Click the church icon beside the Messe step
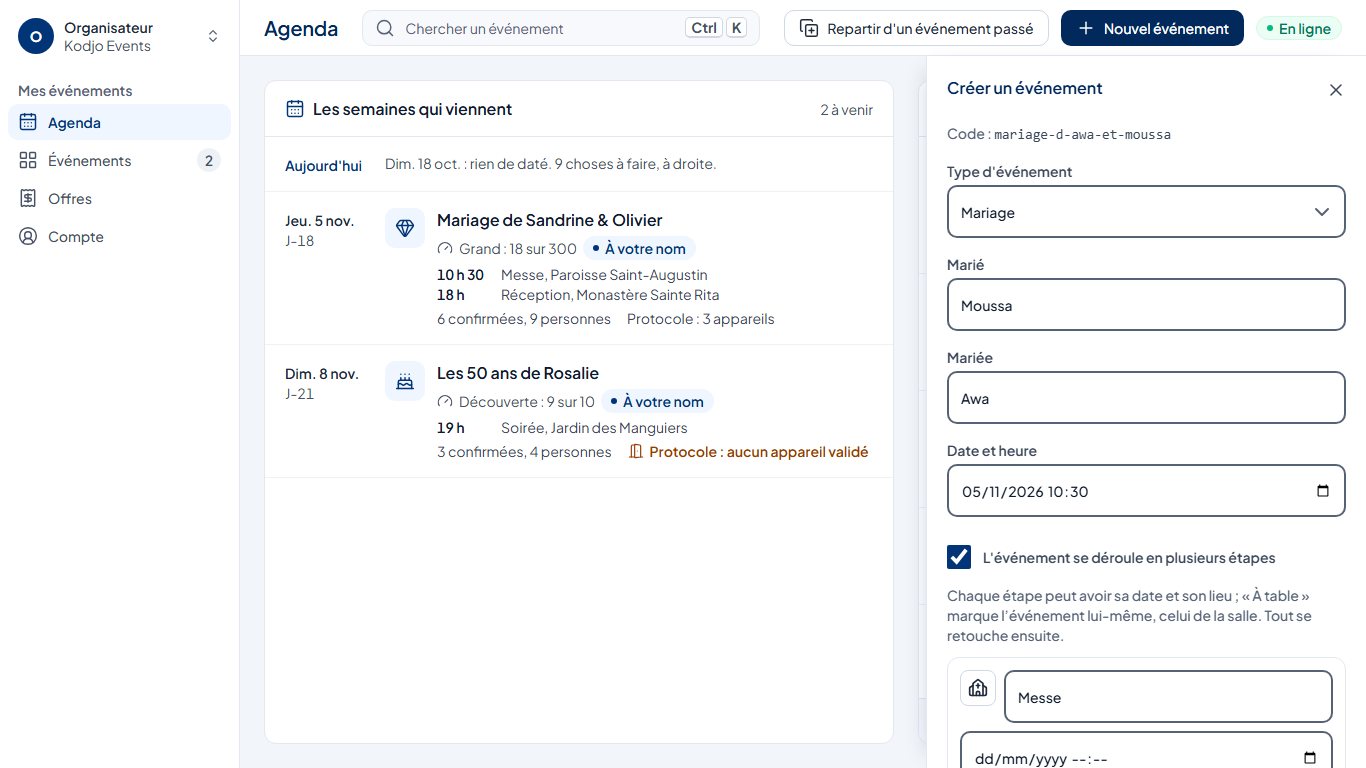 click(x=978, y=688)
